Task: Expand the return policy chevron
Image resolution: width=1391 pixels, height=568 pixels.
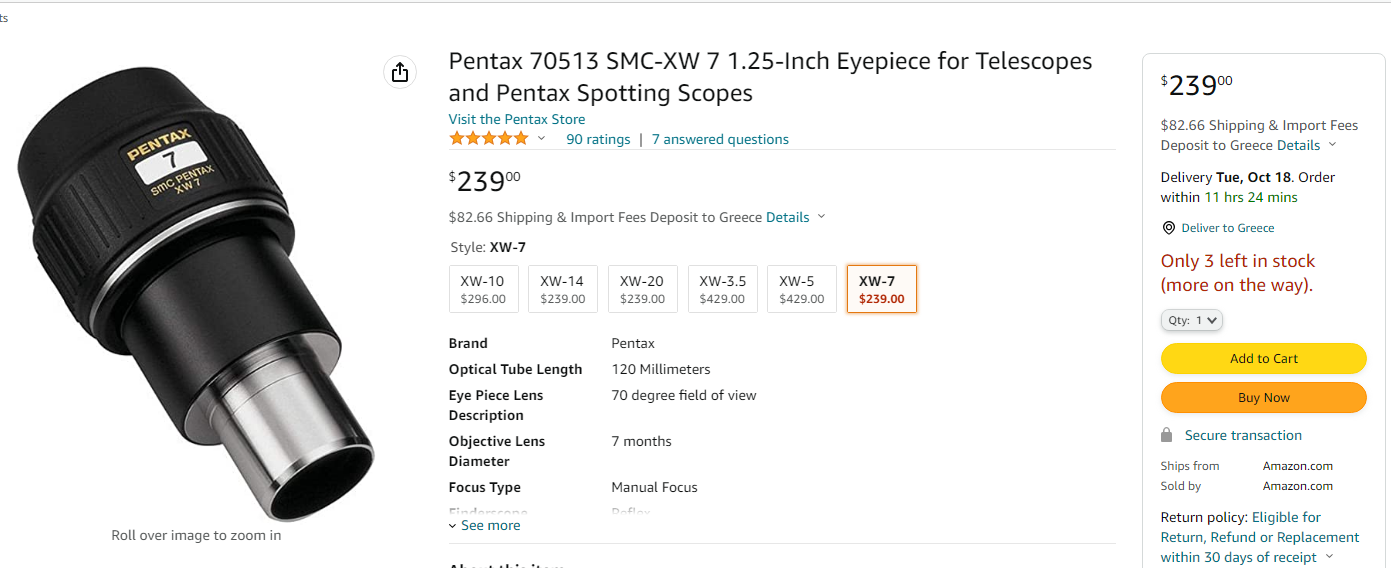Action: coord(1329,557)
